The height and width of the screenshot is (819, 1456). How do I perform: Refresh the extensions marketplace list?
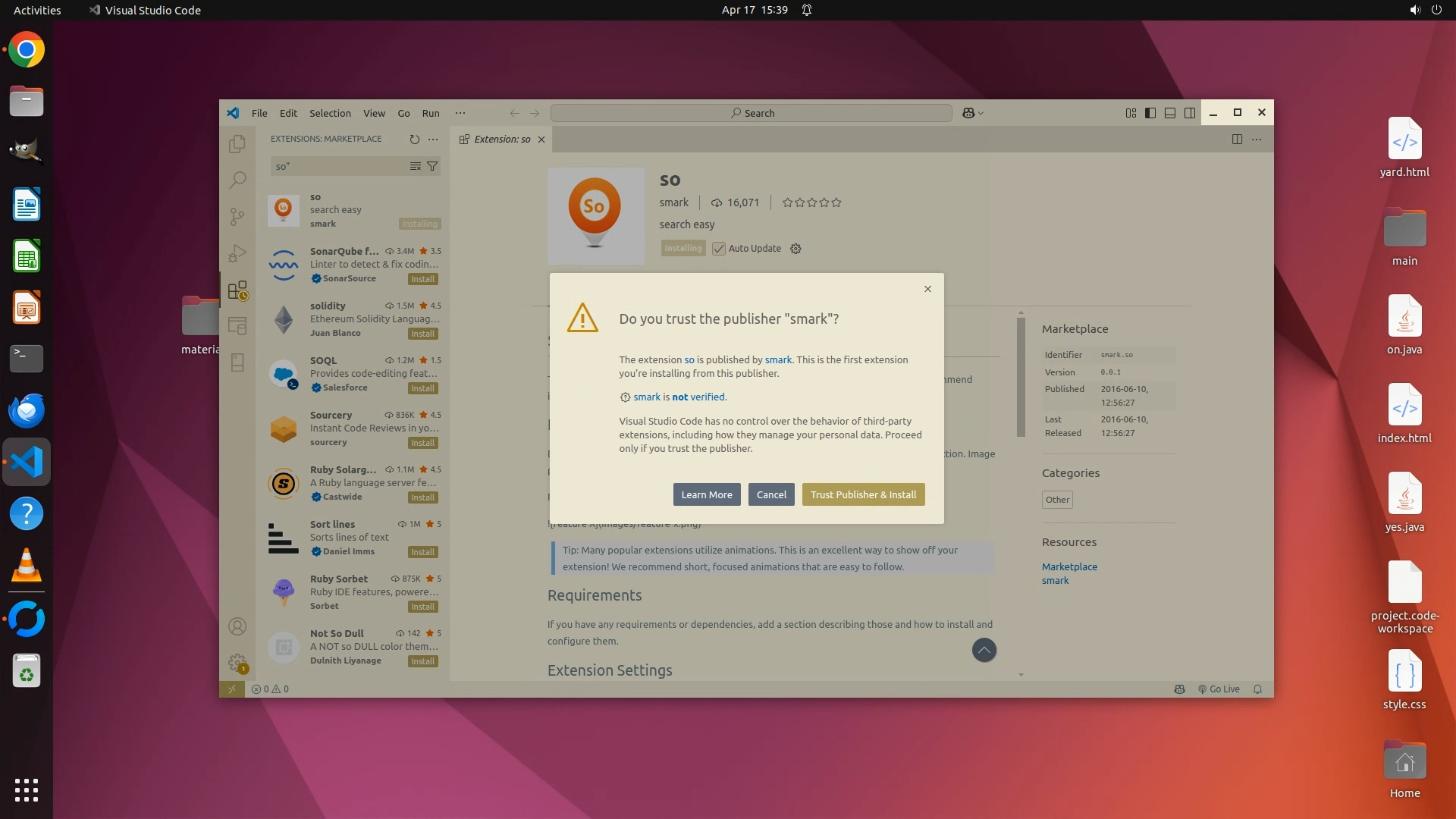coord(414,139)
